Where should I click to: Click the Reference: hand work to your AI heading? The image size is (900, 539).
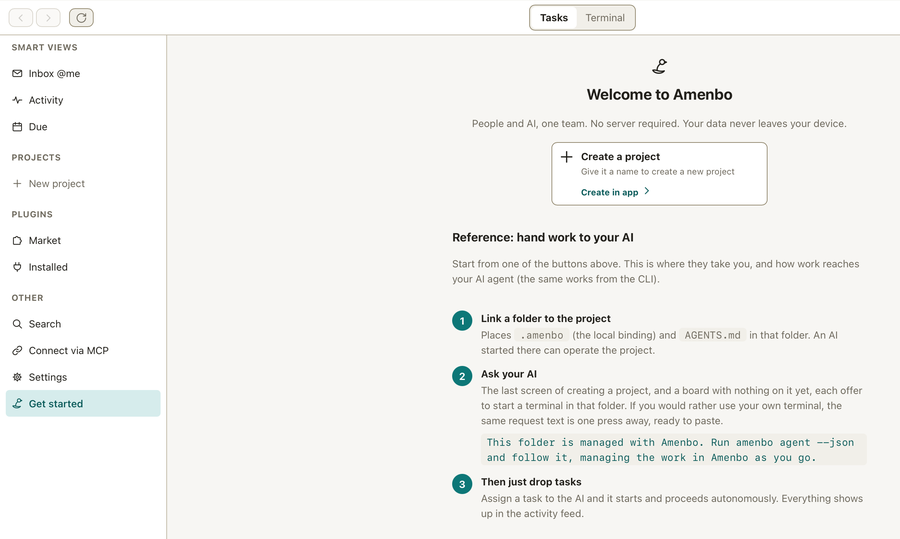click(x=543, y=238)
